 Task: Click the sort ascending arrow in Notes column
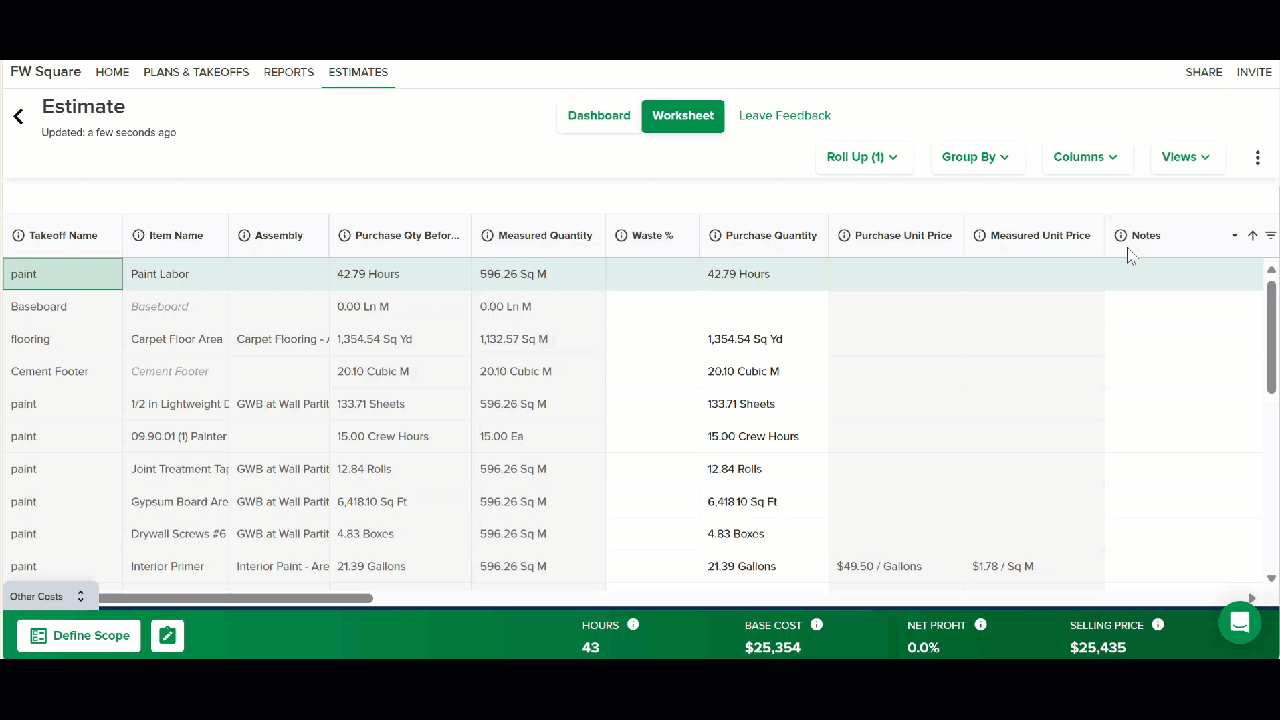pyautogui.click(x=1252, y=236)
